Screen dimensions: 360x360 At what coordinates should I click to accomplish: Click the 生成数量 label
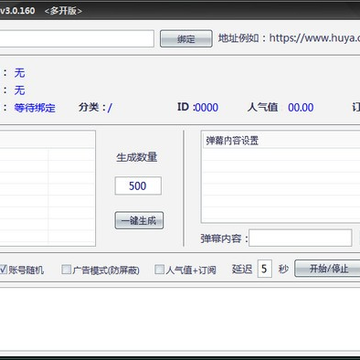pos(137,157)
